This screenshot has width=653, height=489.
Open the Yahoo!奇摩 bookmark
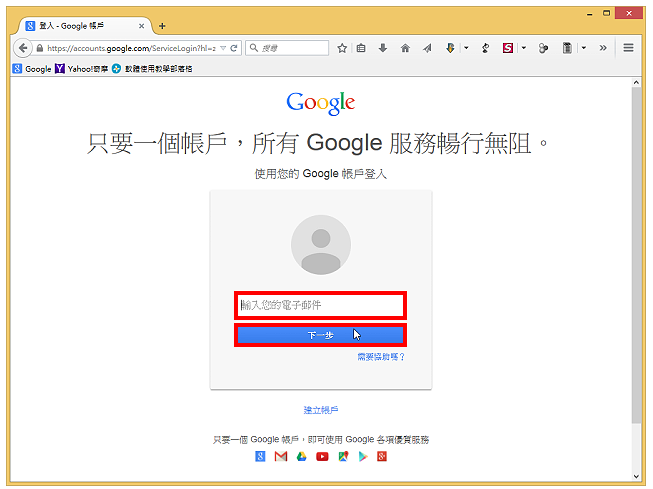tap(82, 69)
